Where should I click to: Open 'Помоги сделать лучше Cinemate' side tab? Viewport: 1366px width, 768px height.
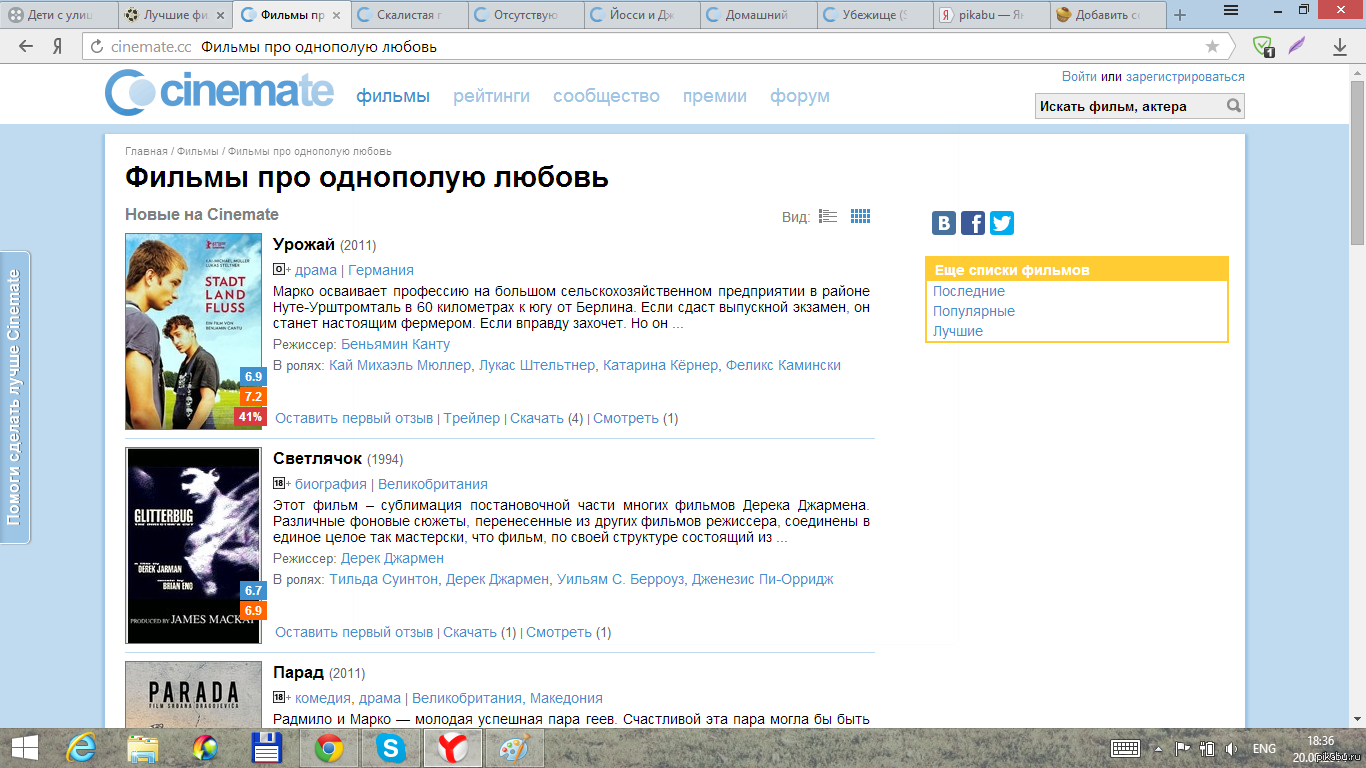point(14,397)
